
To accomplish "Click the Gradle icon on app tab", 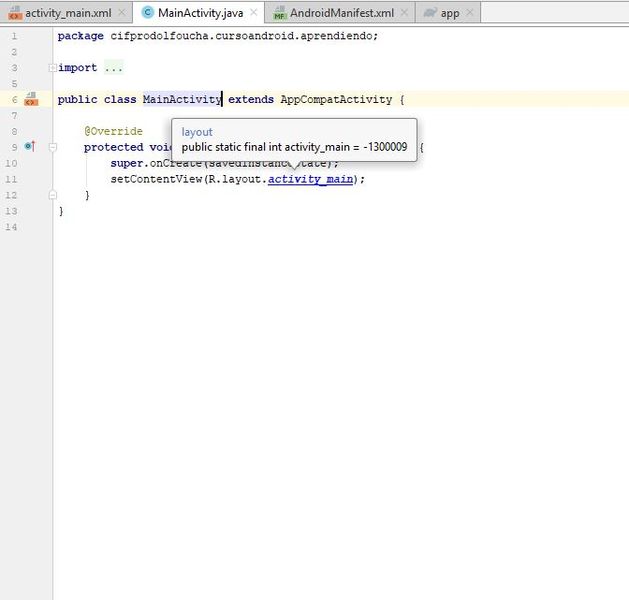I will pyautogui.click(x=430, y=13).
